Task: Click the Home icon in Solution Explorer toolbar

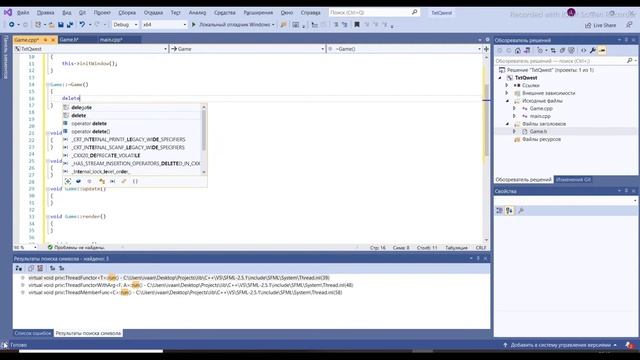Action: coord(518,51)
